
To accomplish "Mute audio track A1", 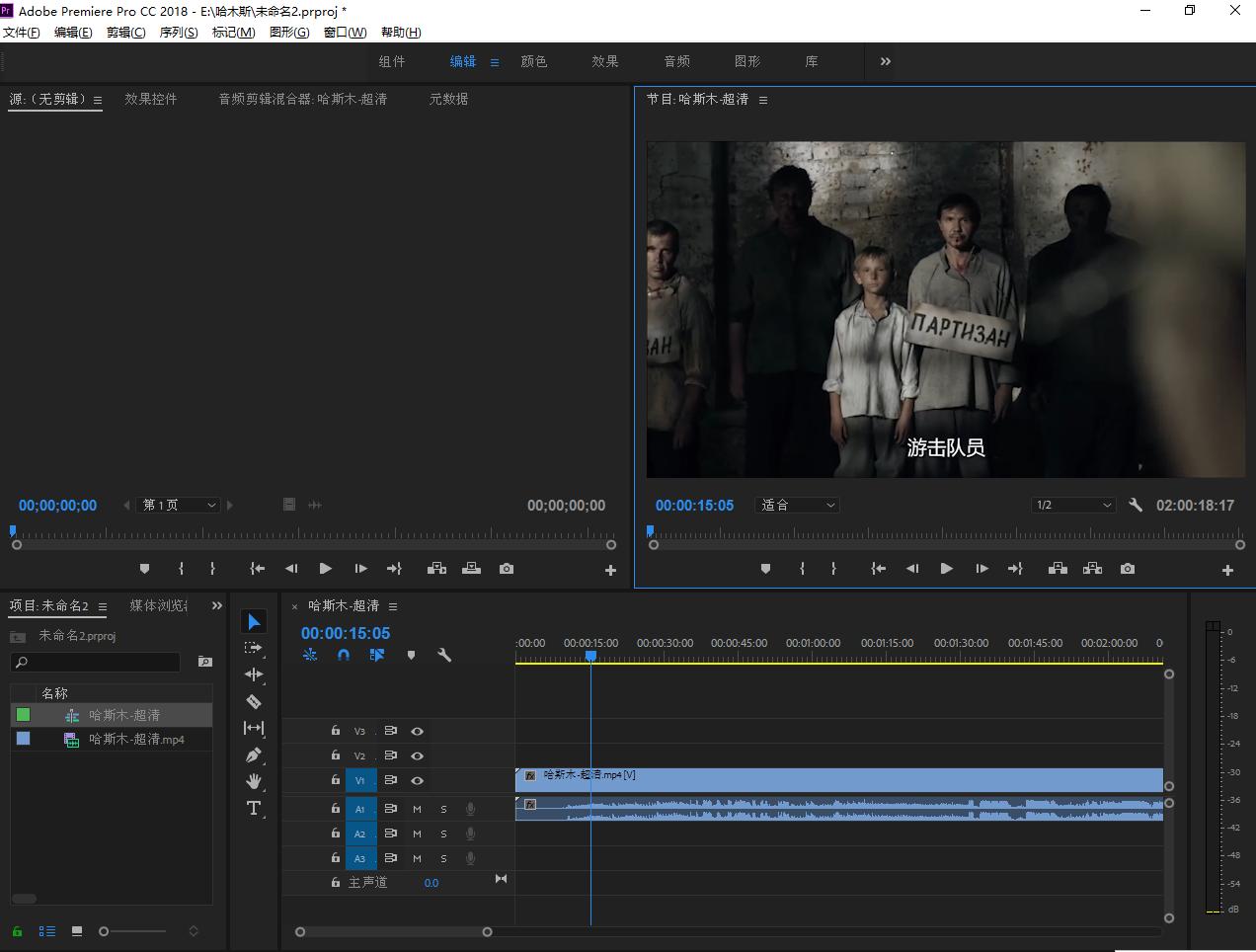I will [x=417, y=809].
